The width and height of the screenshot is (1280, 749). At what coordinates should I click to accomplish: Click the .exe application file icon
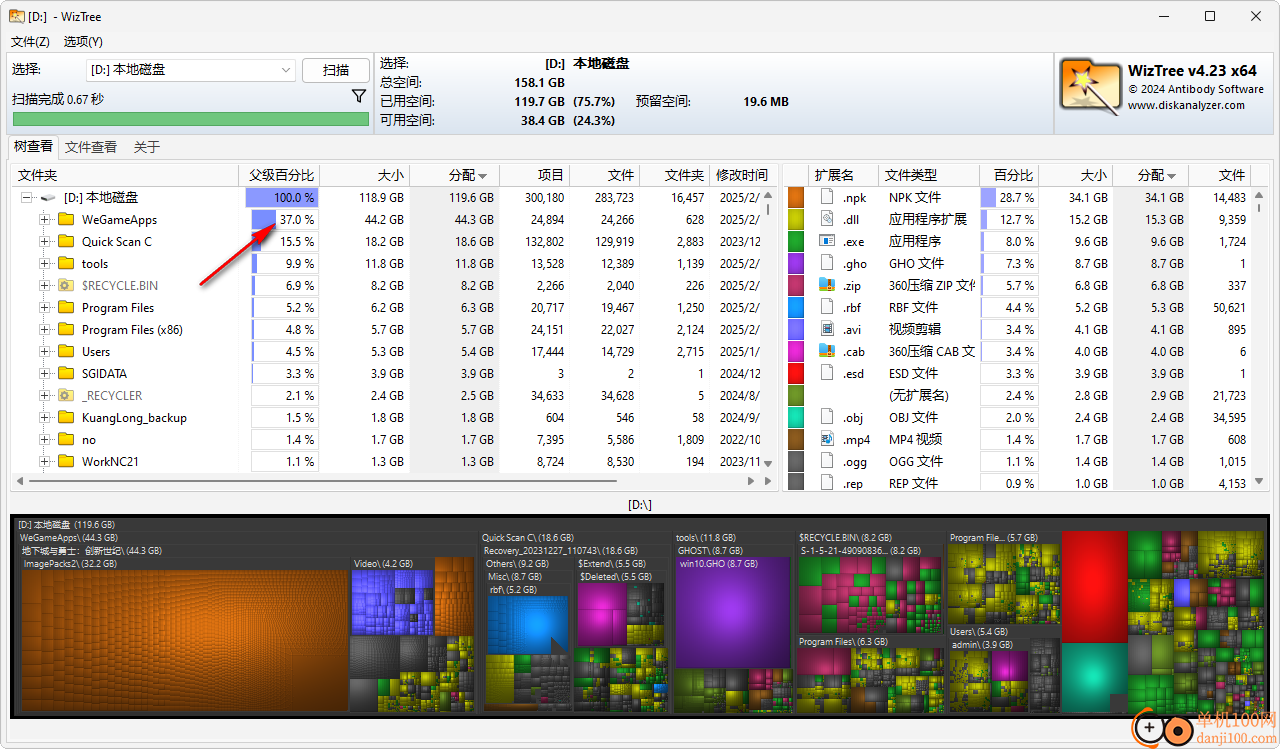[x=827, y=241]
